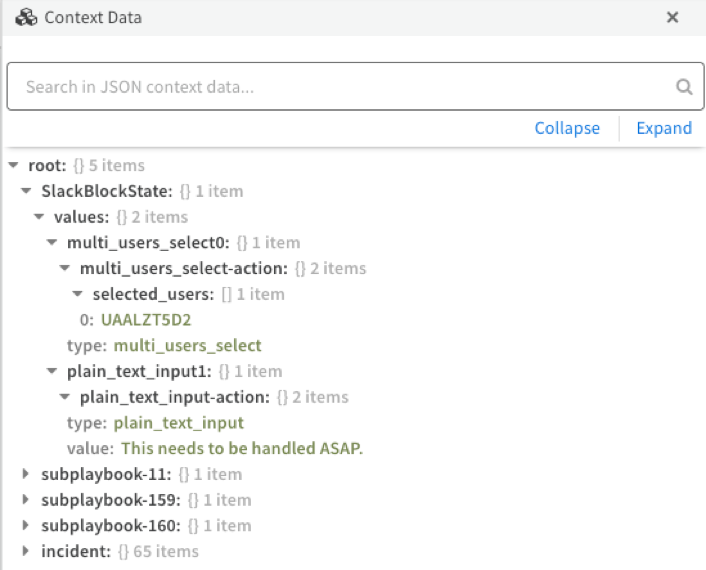Collapse the root node arrow
Screen dimensions: 706x570
(x=13, y=165)
